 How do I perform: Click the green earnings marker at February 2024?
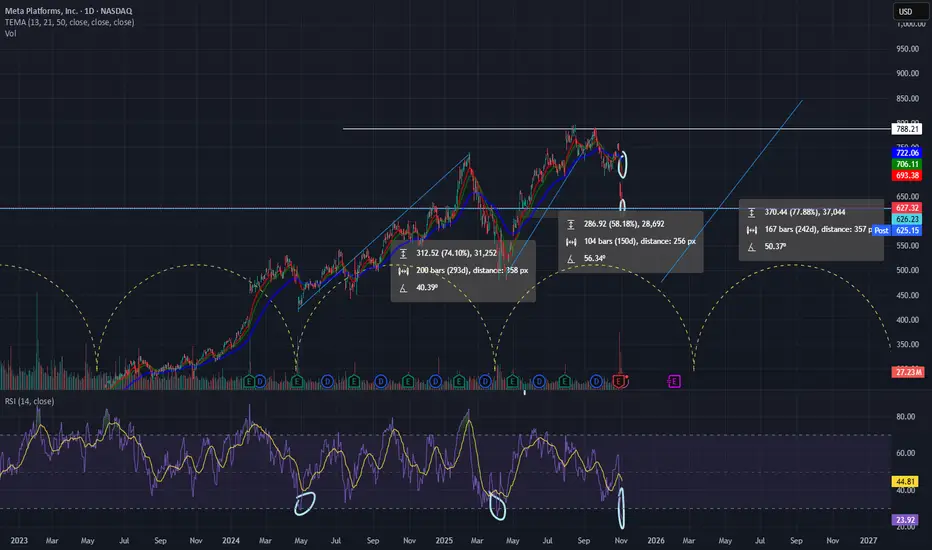point(250,381)
